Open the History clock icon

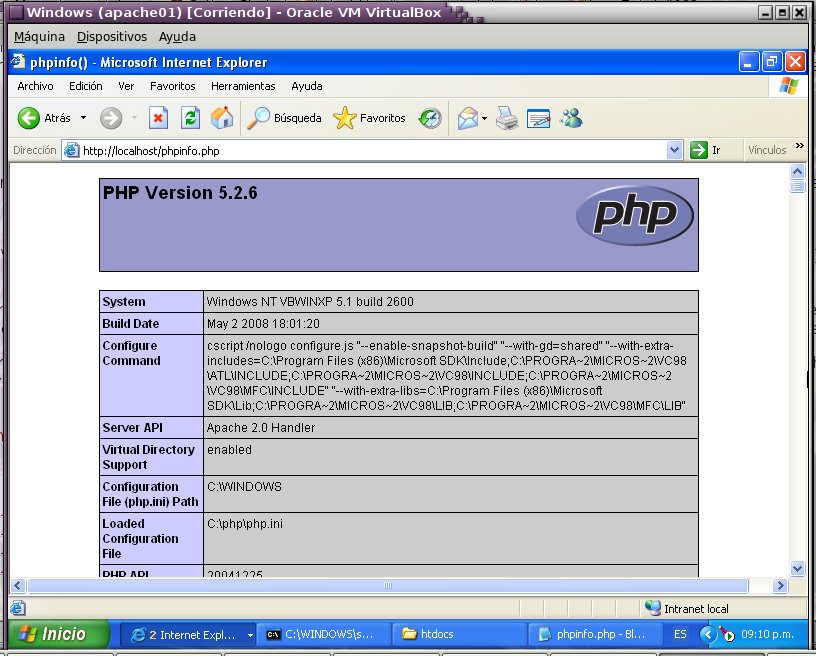point(430,118)
